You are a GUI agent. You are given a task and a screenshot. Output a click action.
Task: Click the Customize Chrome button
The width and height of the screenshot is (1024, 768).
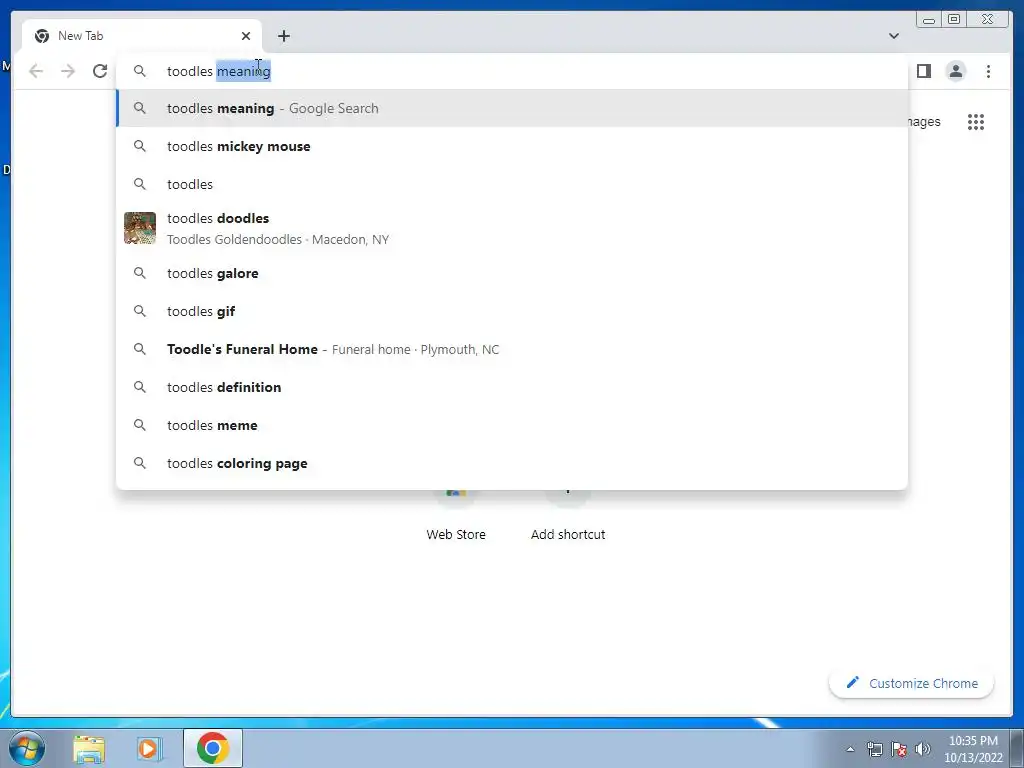[912, 683]
